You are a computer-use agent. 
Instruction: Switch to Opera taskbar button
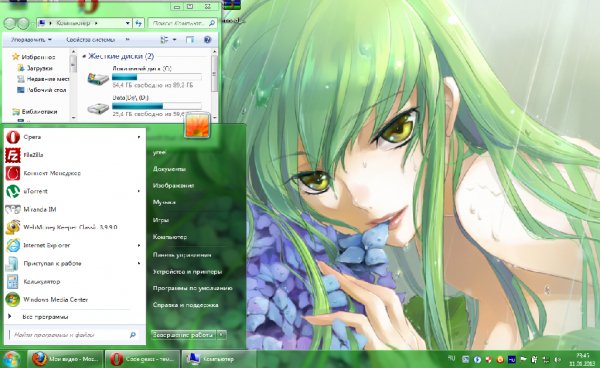(142, 359)
